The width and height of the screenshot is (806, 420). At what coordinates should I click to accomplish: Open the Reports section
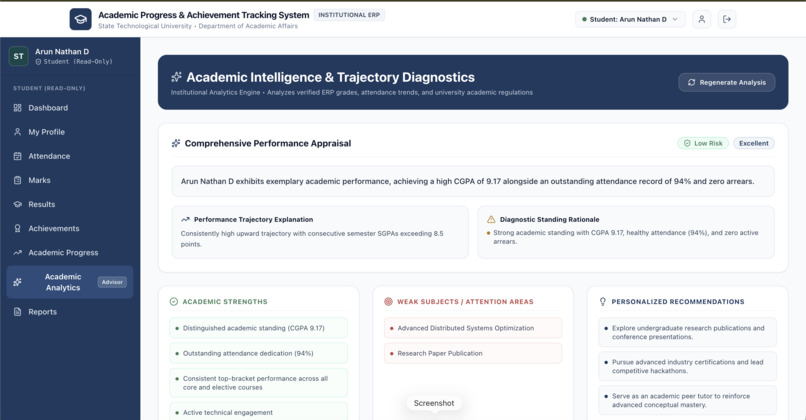point(70,312)
